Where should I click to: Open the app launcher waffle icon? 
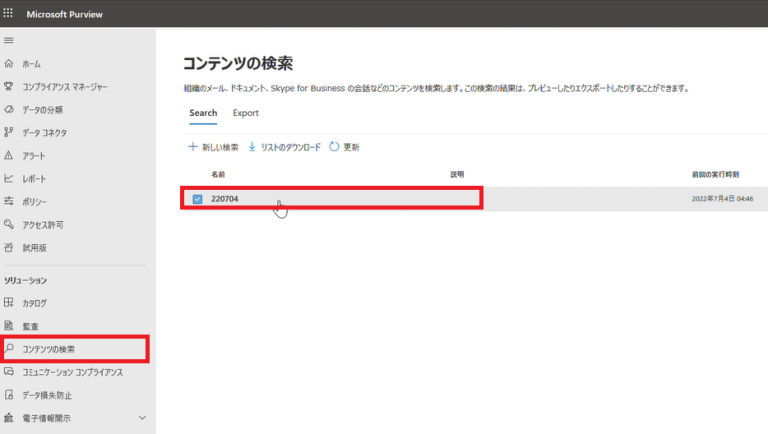click(x=8, y=13)
